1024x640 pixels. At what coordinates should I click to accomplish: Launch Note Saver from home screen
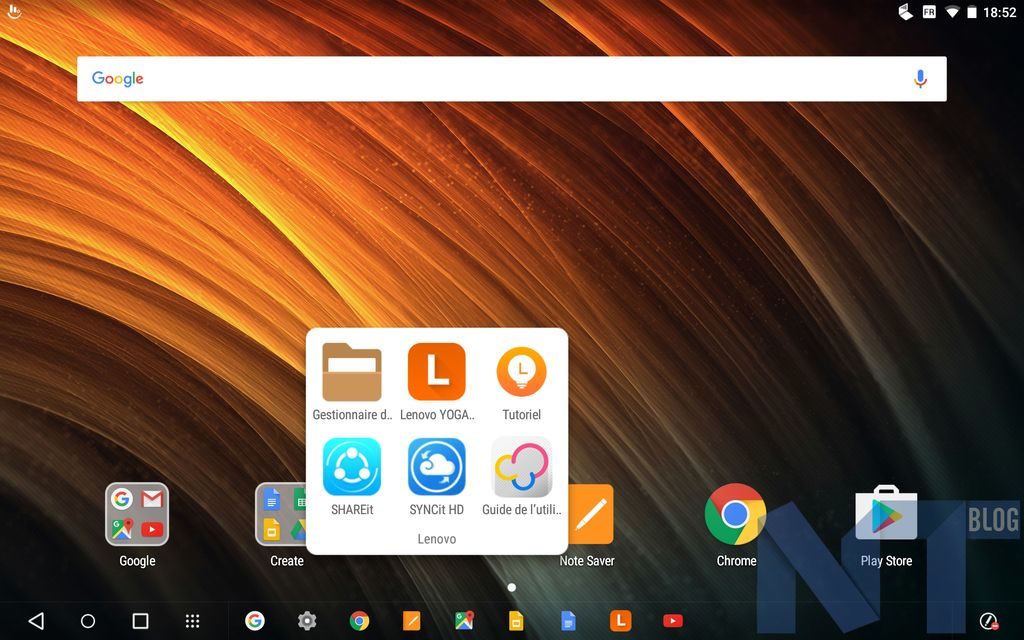point(591,515)
